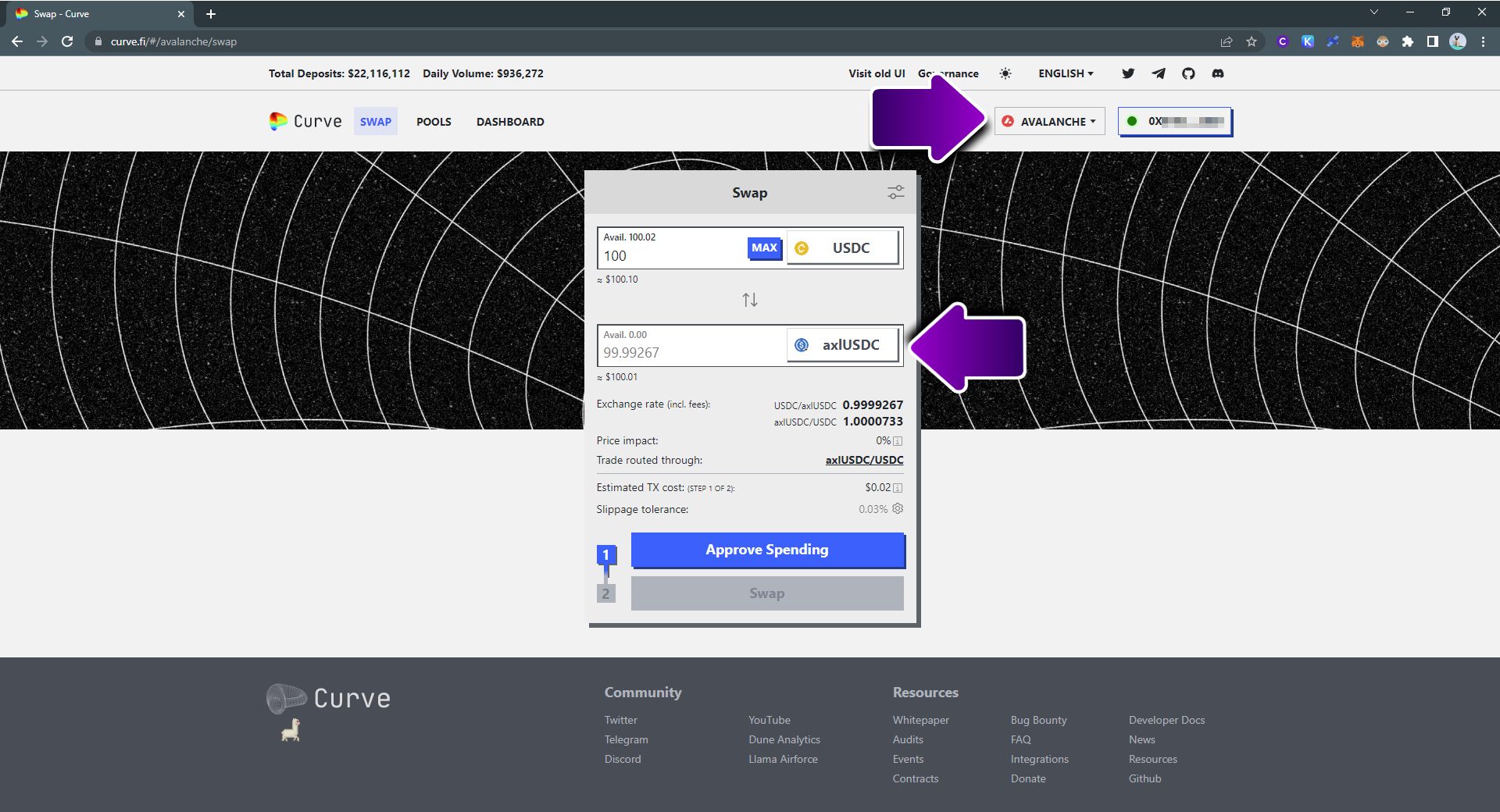Open Chrome three-dot menu
This screenshot has width=1500, height=812.
point(1483,41)
